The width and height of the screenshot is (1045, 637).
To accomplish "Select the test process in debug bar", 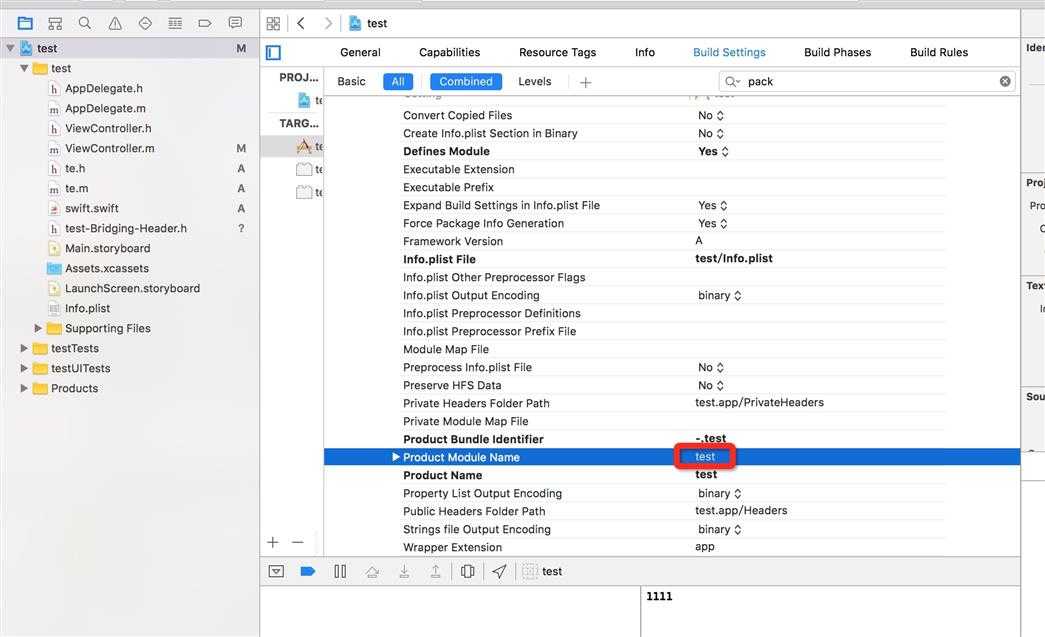I will [x=542, y=571].
